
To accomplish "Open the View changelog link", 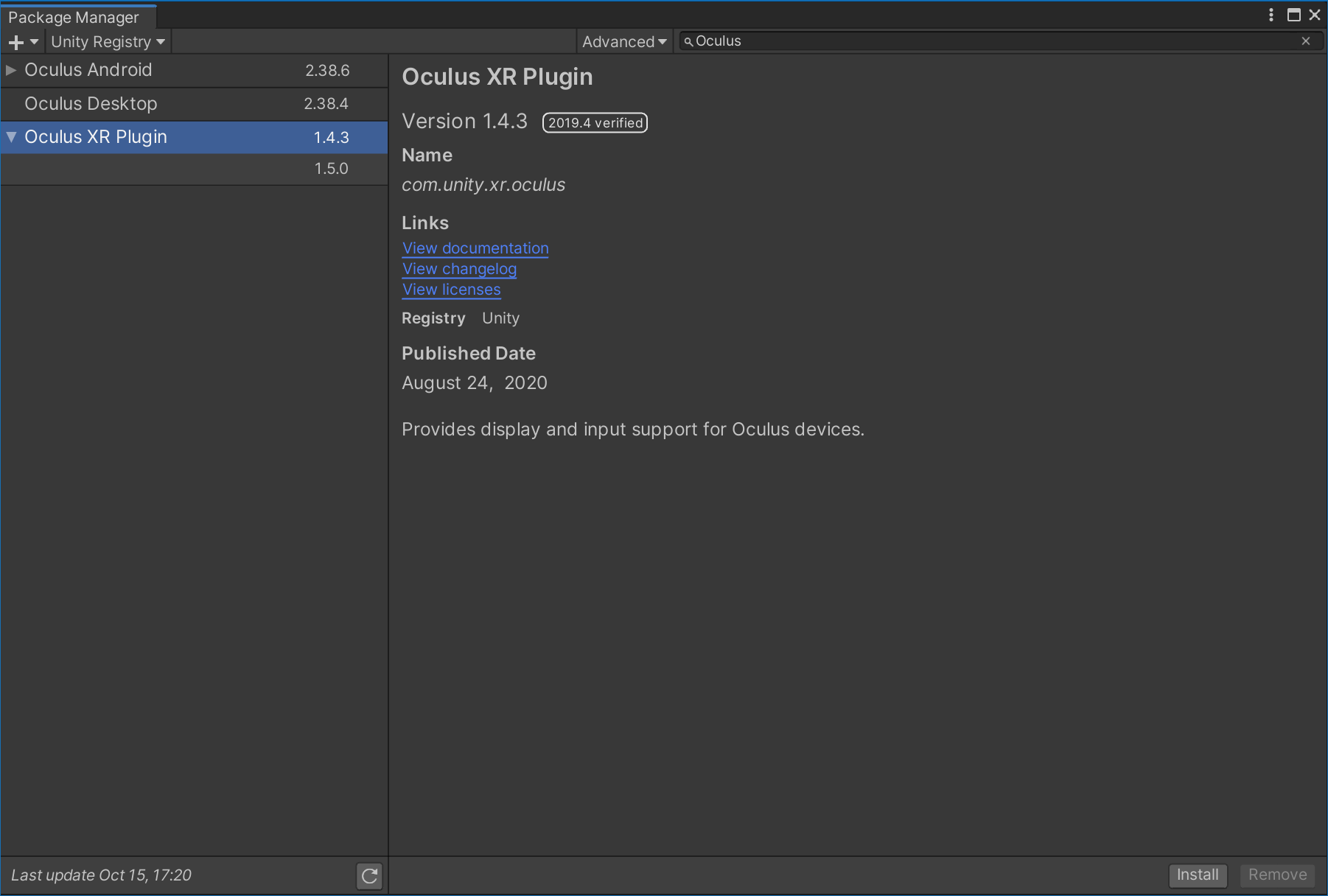I will (x=459, y=269).
